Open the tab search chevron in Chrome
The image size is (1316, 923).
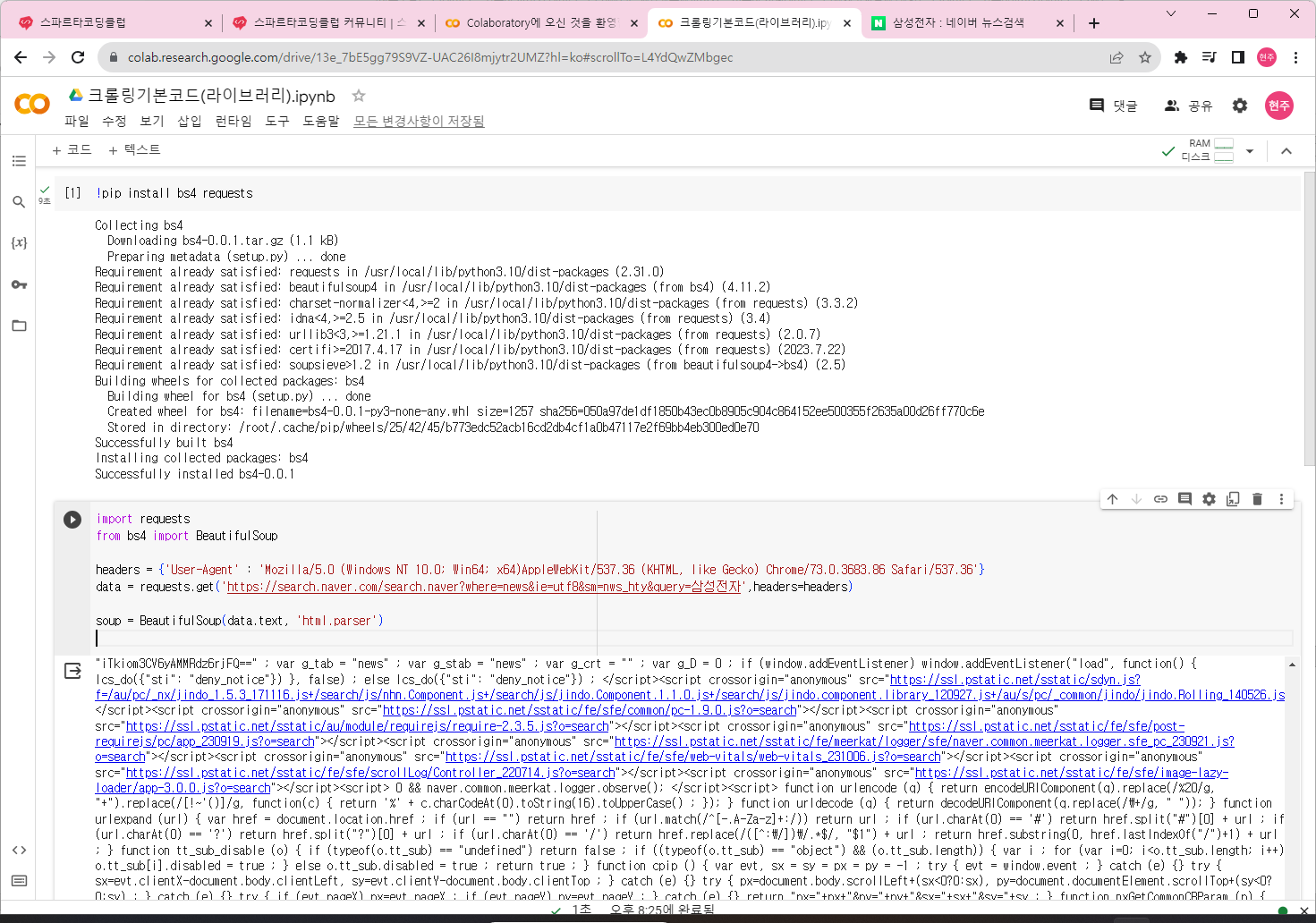pos(1171,13)
